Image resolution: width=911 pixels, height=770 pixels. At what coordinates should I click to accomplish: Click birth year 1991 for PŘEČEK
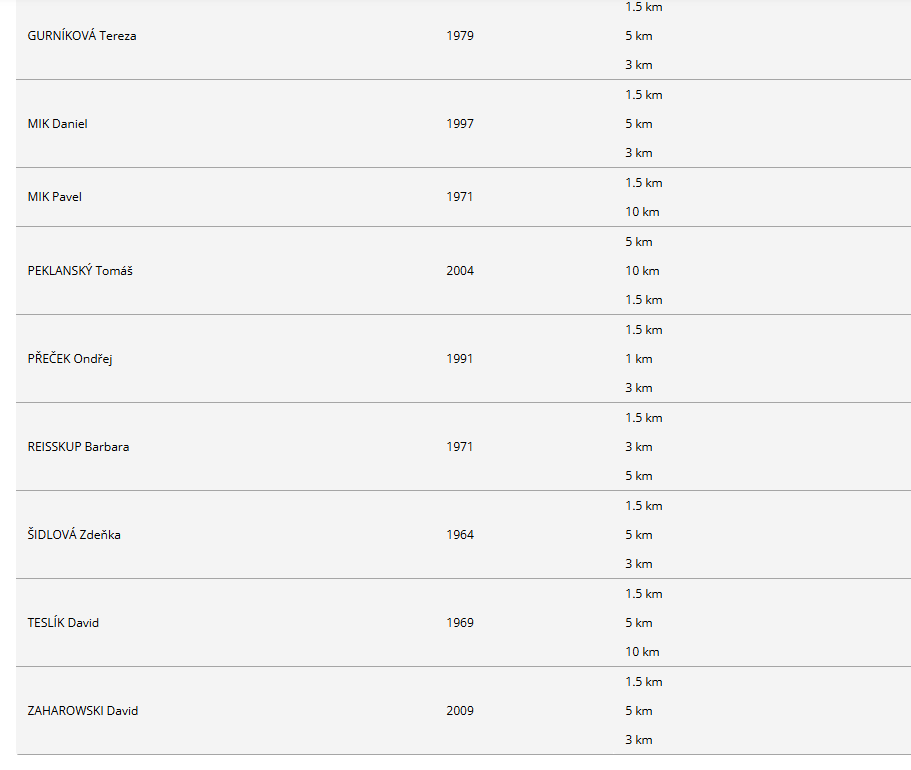[460, 359]
